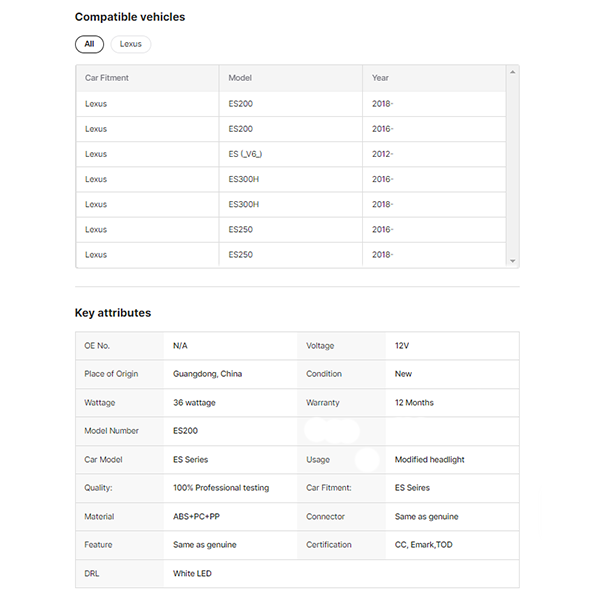600x600 pixels.
Task: Select the ES200 2018- table row
Action: pos(290,104)
